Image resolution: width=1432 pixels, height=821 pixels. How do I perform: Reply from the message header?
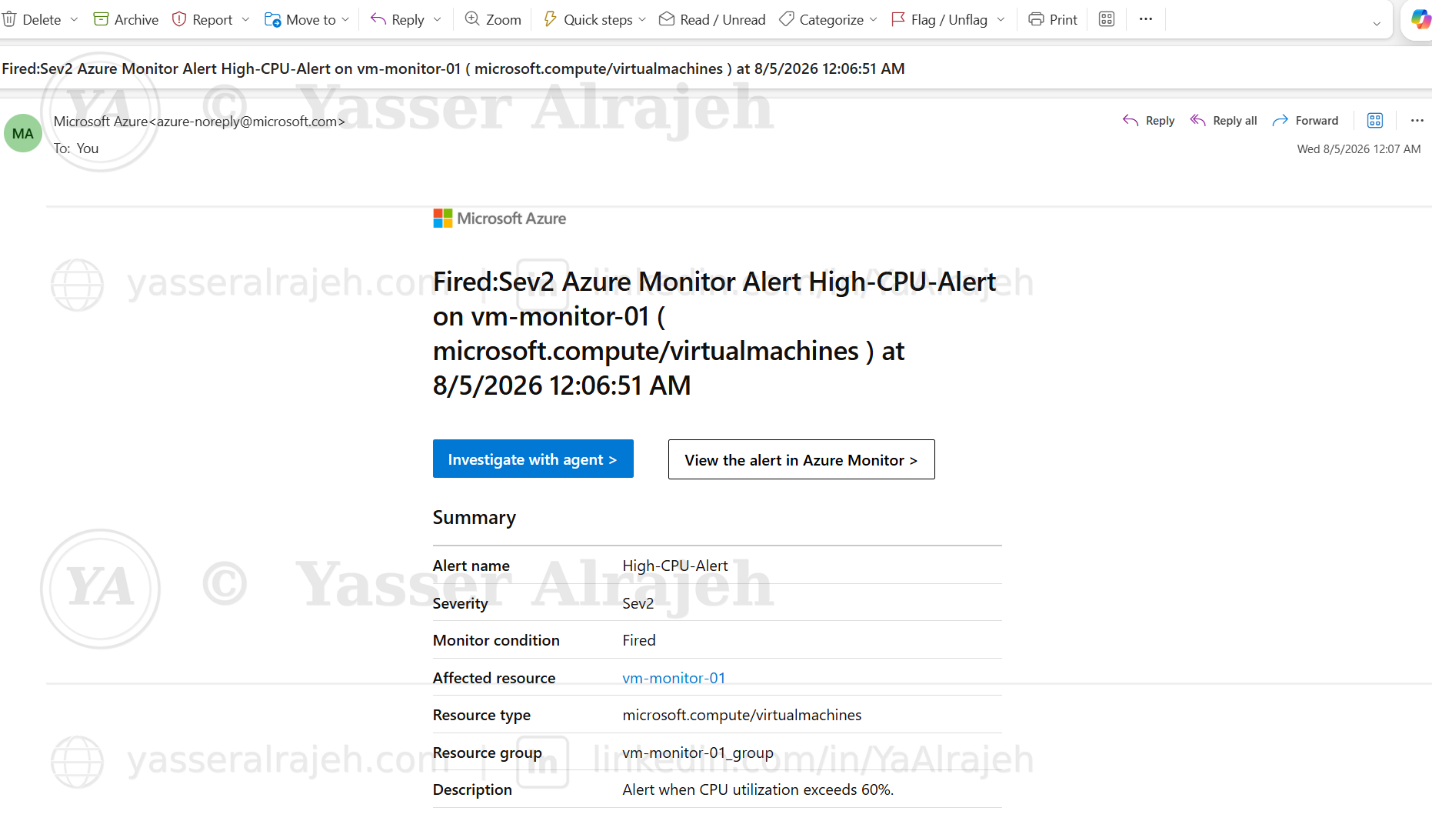click(1148, 120)
